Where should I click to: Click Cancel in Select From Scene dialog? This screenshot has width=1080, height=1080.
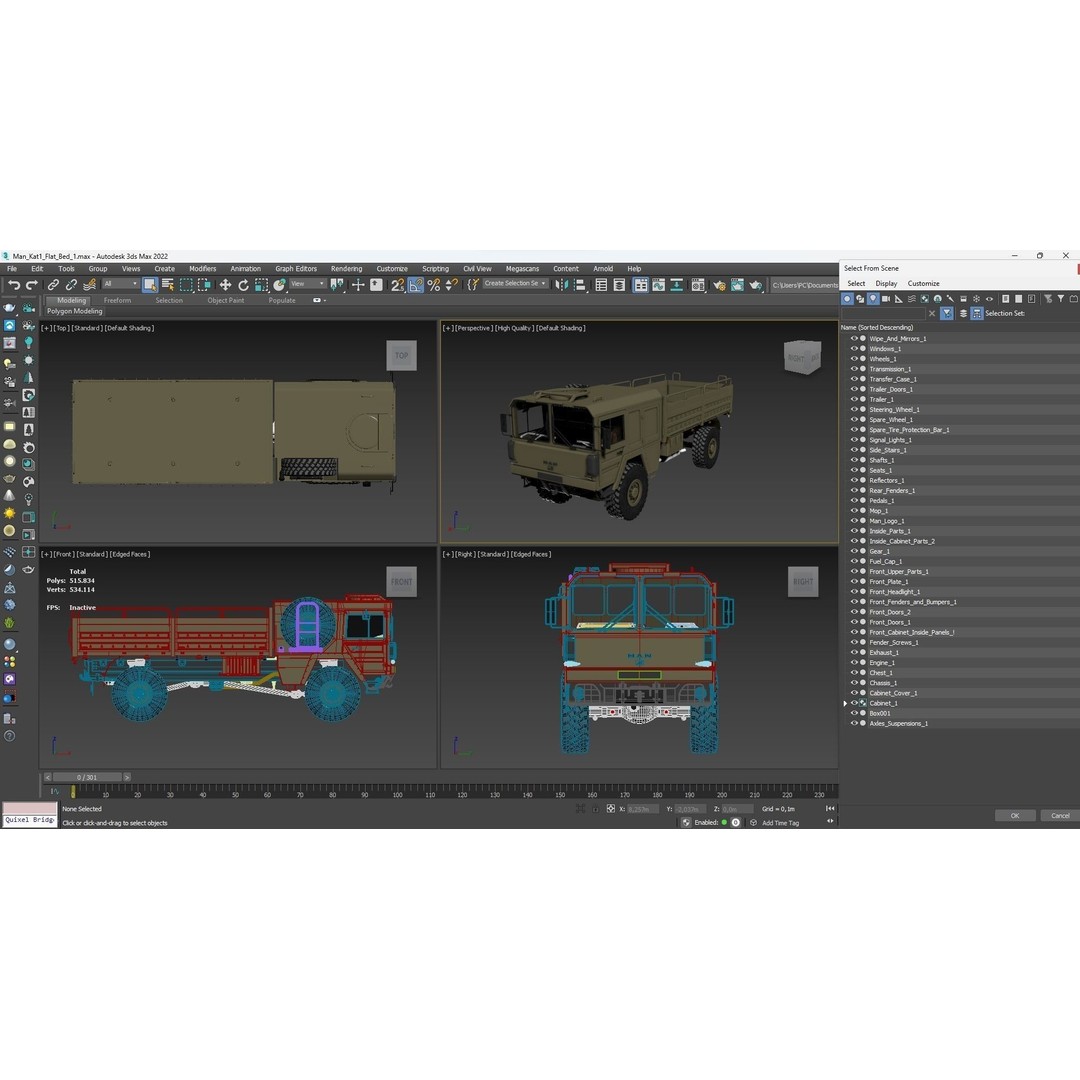[1060, 816]
